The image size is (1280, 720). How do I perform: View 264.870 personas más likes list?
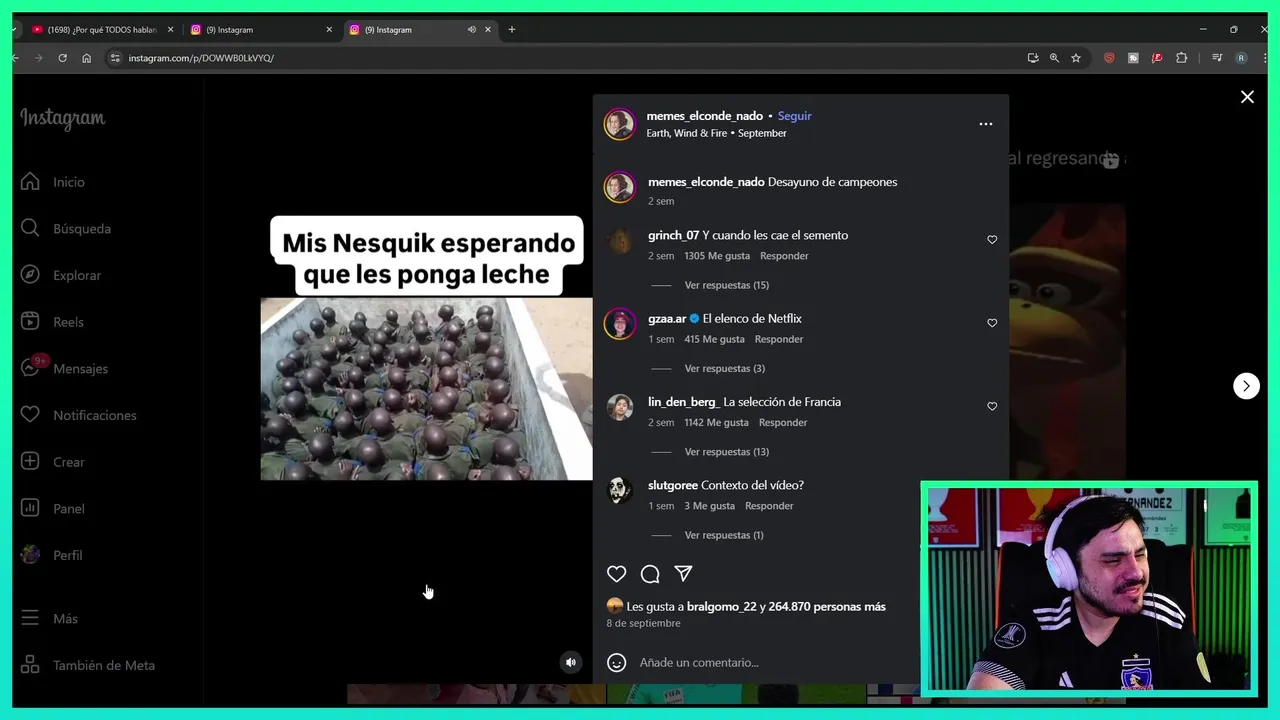(x=827, y=607)
